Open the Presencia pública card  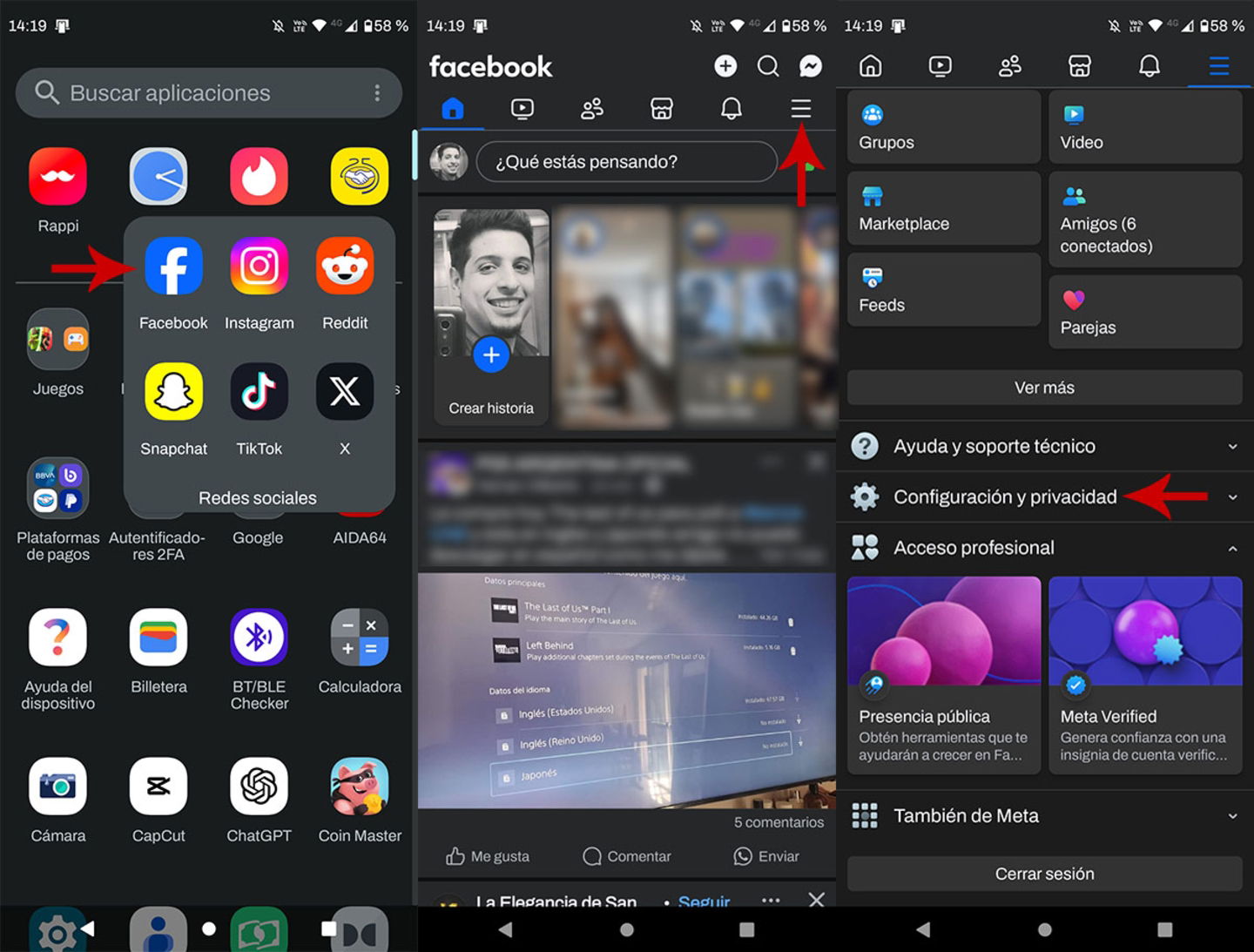tap(944, 675)
